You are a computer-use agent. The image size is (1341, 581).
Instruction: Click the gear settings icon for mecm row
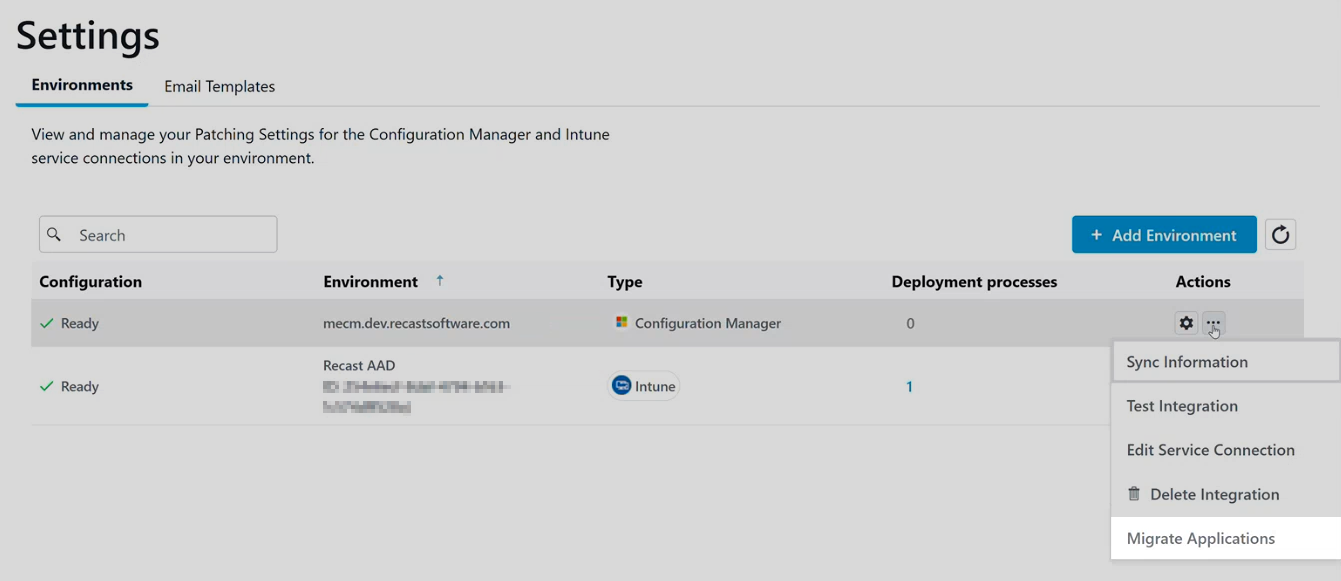click(1186, 323)
